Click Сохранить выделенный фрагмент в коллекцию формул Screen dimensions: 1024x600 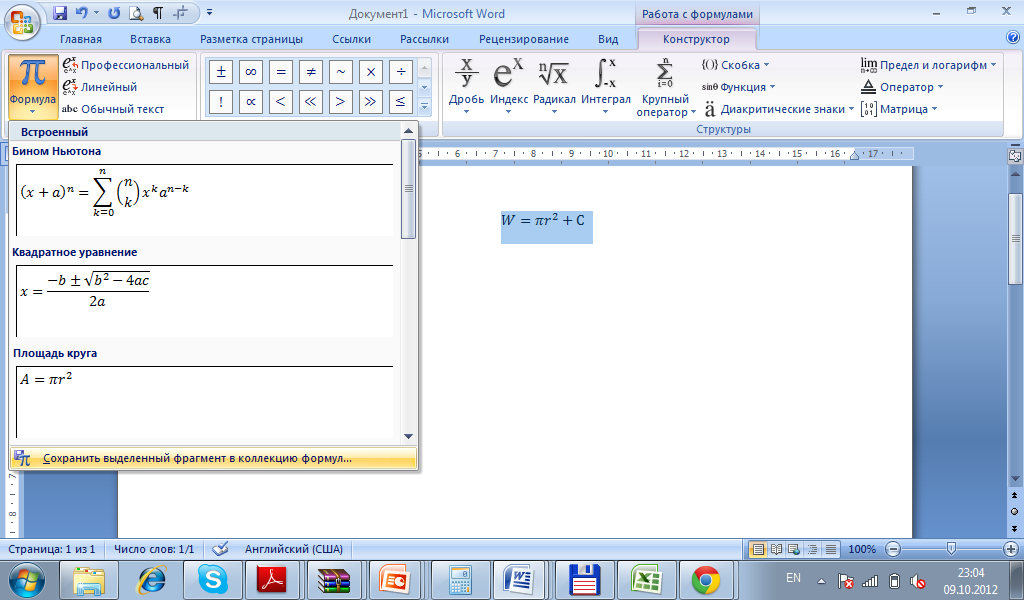[213, 458]
